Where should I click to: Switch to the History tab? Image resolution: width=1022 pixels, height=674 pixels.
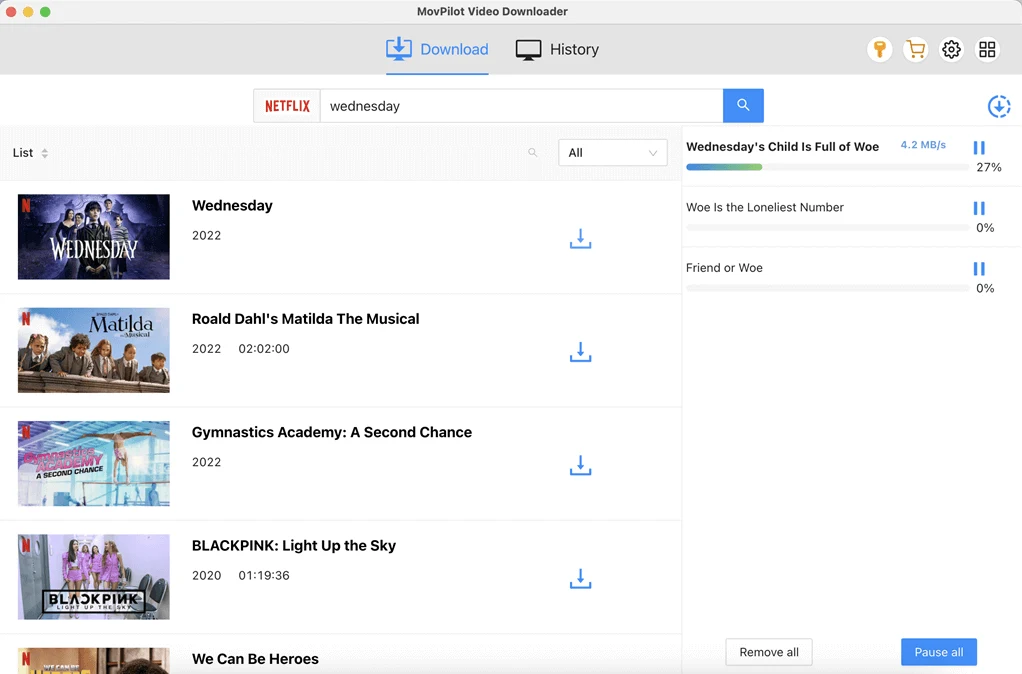557,50
